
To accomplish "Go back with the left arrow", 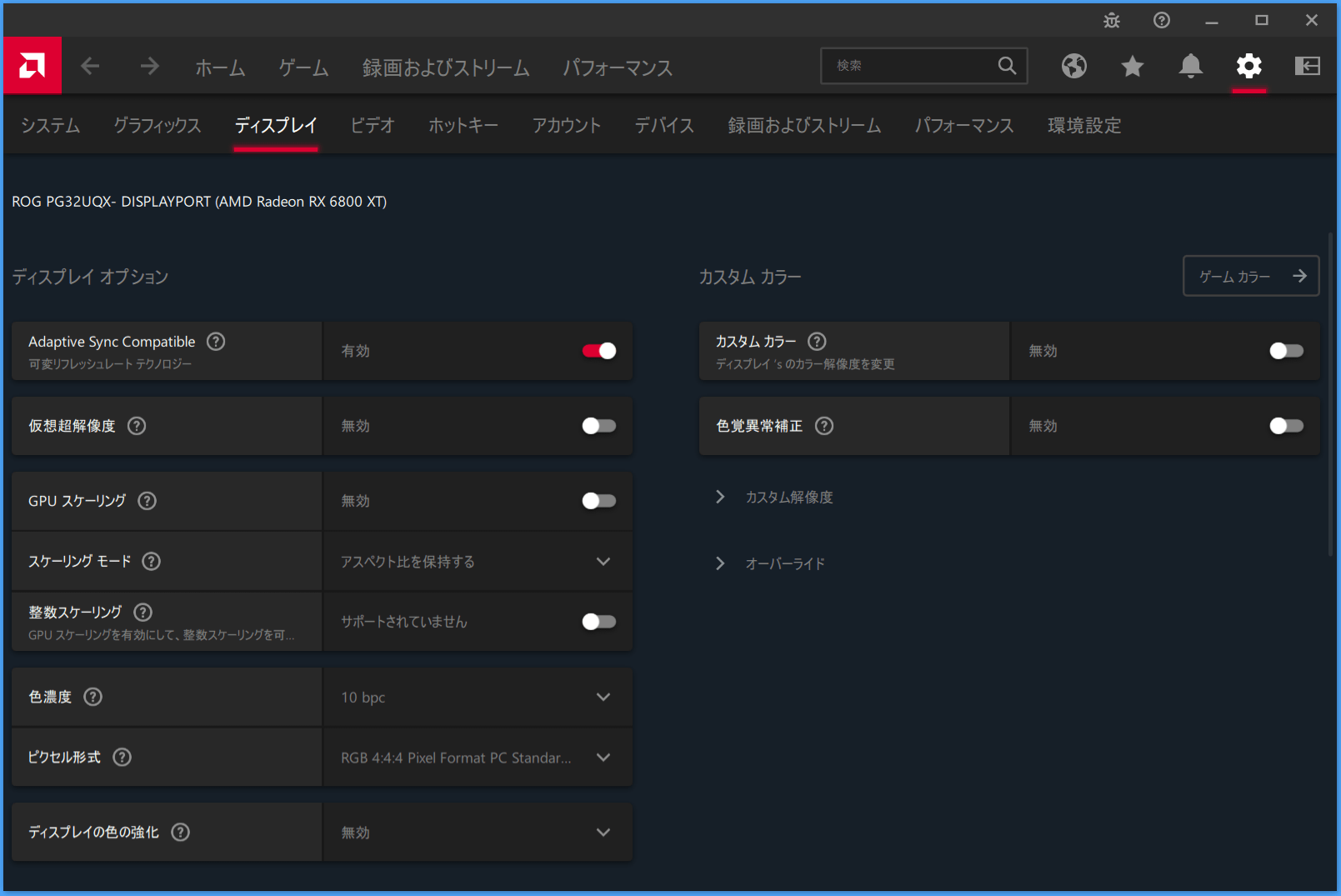I will [x=90, y=66].
